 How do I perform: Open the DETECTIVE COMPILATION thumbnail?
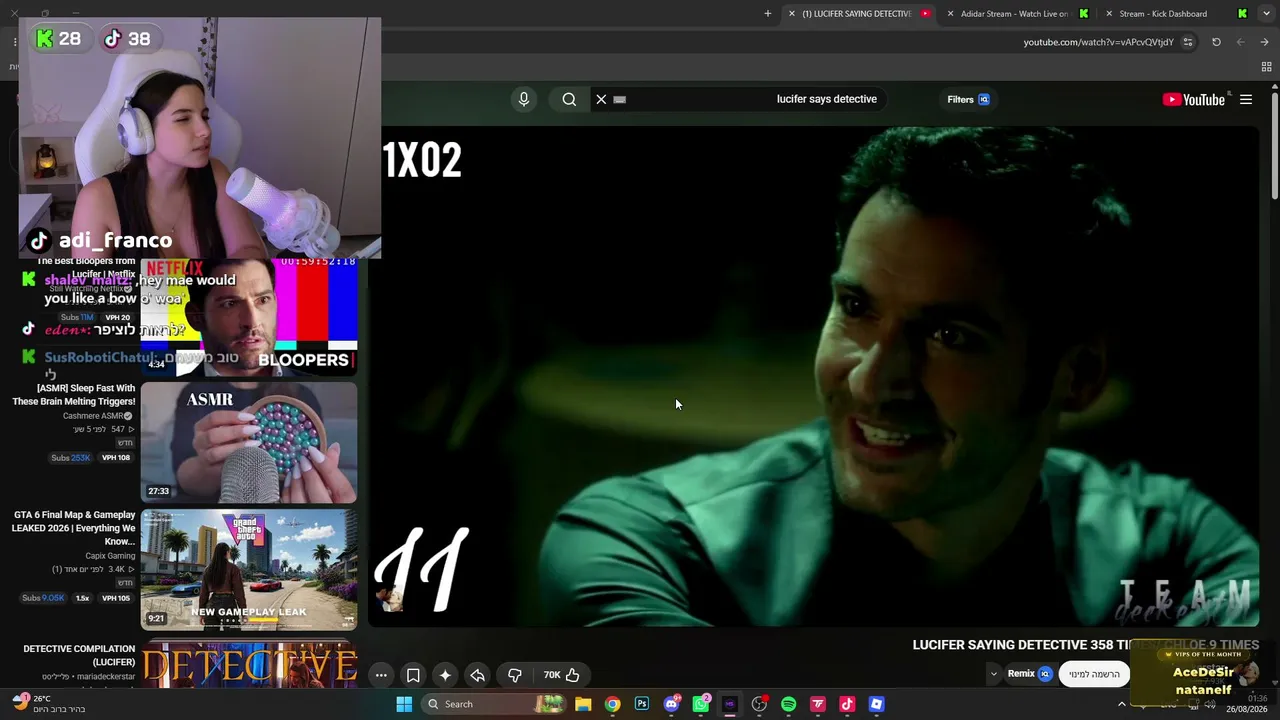click(249, 663)
